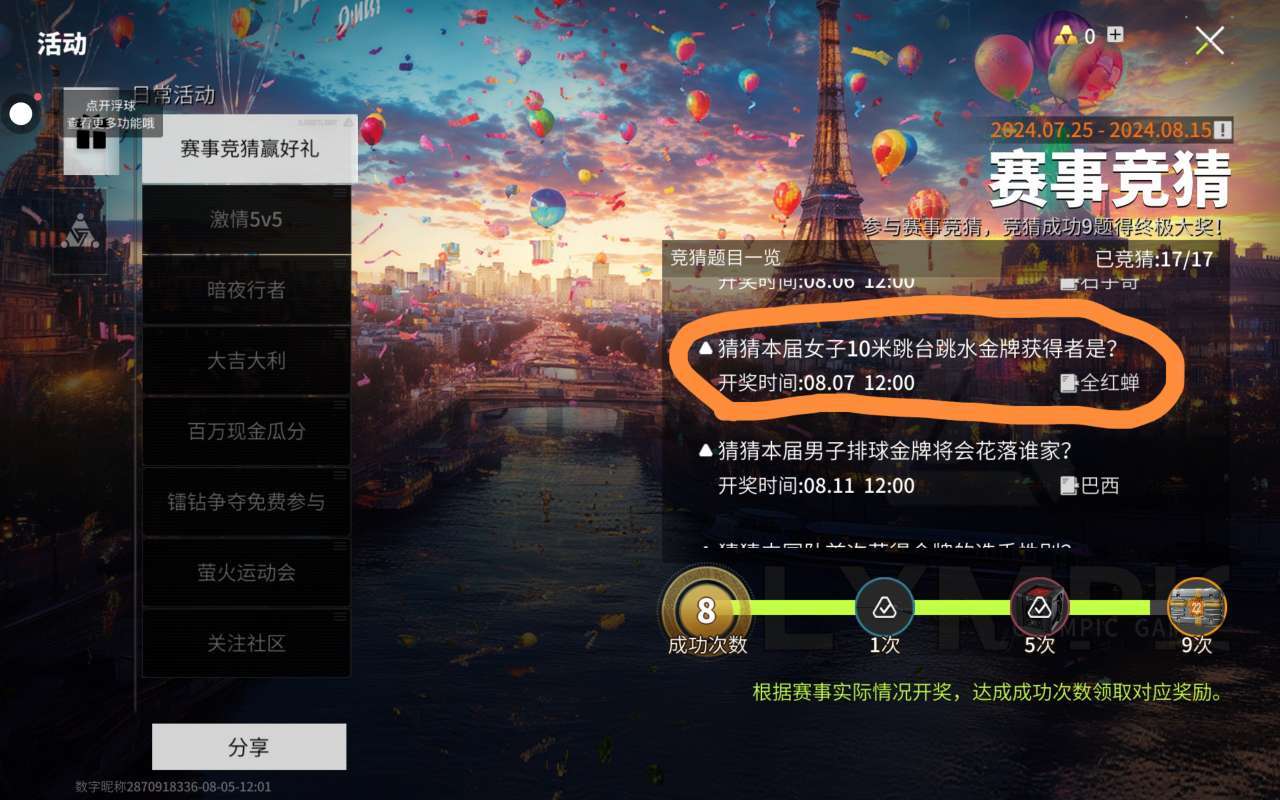Open the 9次 grand prize chest
Viewport: 1280px width, 800px height.
tap(1197, 607)
